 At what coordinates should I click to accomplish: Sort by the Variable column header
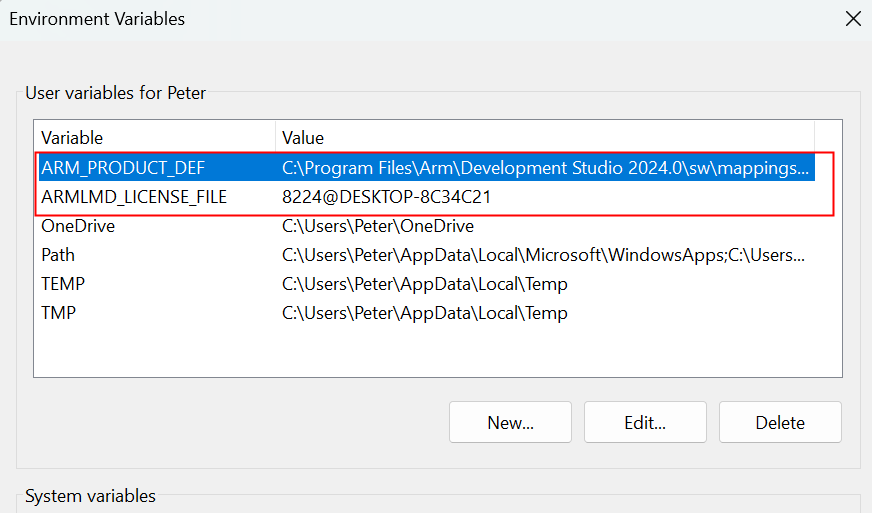point(72,138)
